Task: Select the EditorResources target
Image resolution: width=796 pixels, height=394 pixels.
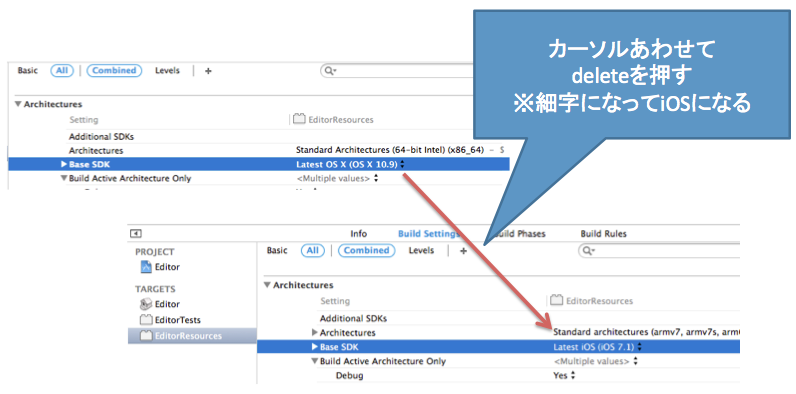Action: pos(192,336)
